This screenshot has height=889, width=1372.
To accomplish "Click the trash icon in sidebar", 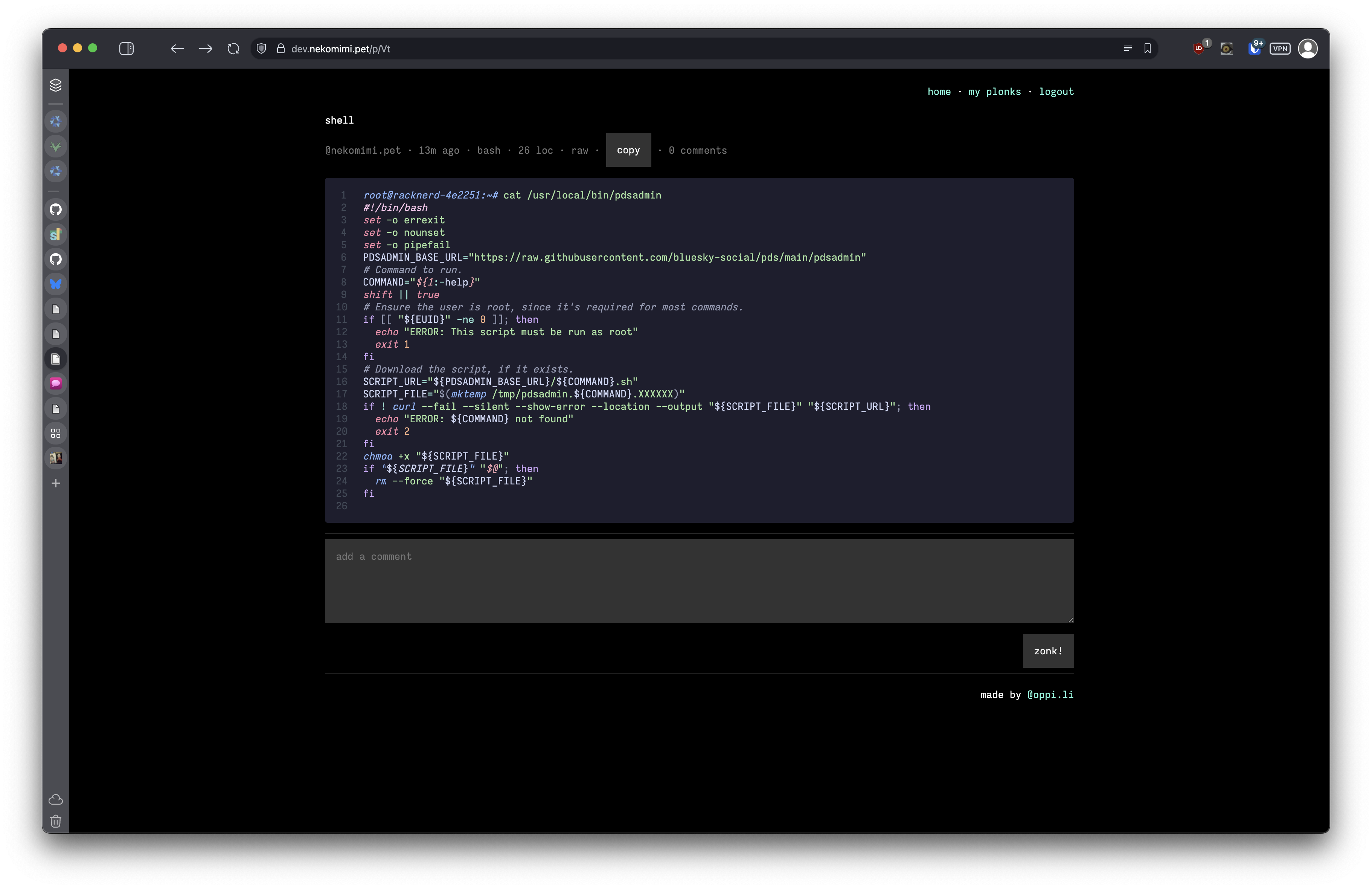I will [x=56, y=822].
